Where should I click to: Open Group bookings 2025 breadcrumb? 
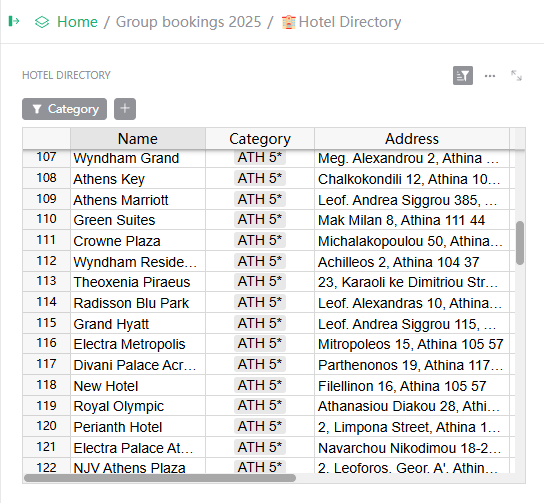pyautogui.click(x=188, y=22)
